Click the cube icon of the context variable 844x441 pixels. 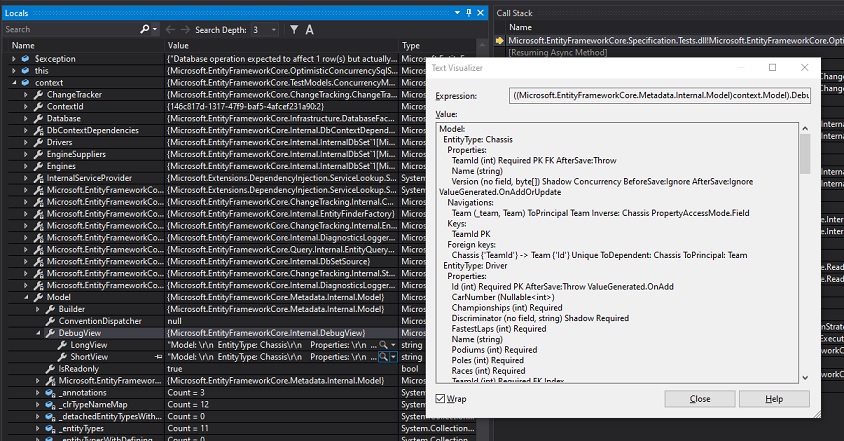click(x=25, y=82)
